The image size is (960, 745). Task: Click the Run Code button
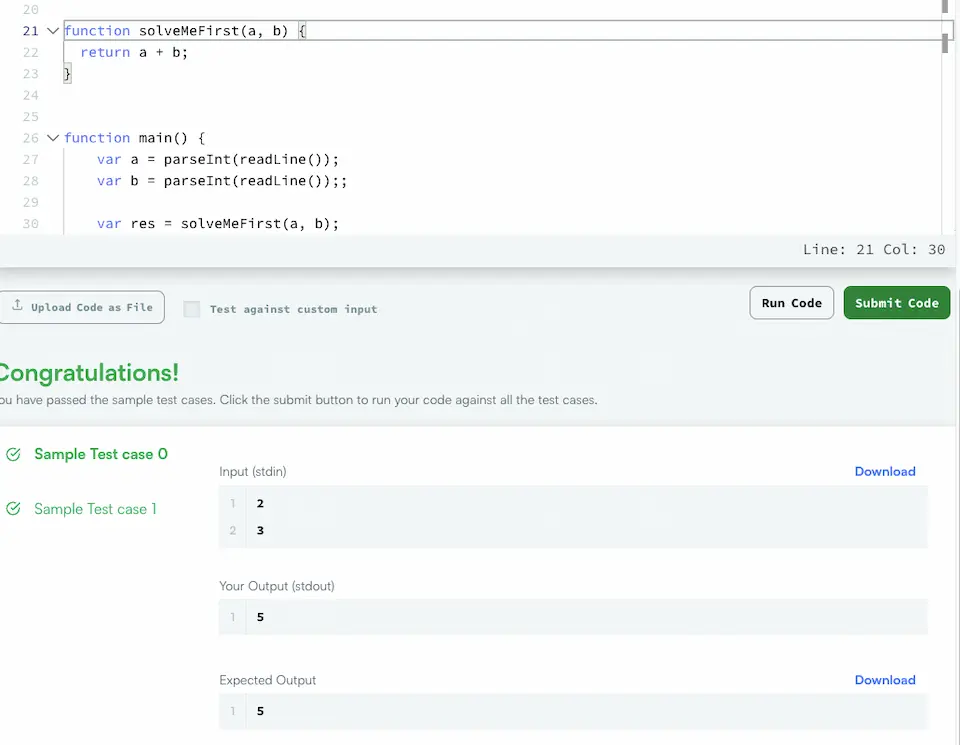pos(792,303)
